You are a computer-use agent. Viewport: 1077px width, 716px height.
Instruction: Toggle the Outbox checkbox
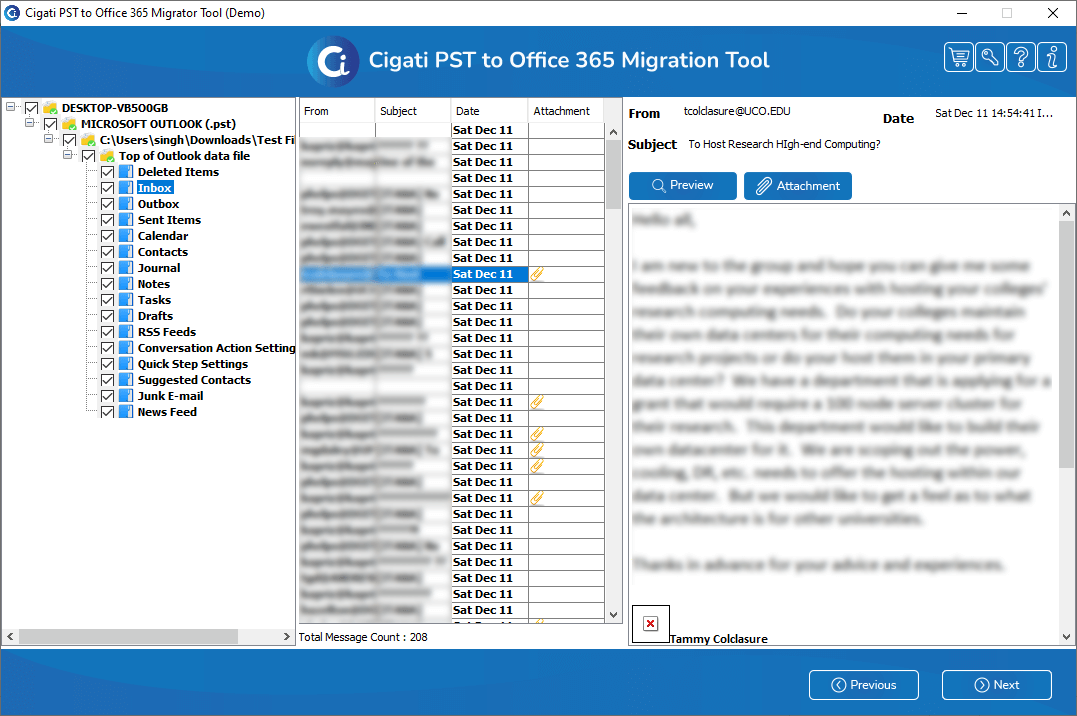(107, 204)
